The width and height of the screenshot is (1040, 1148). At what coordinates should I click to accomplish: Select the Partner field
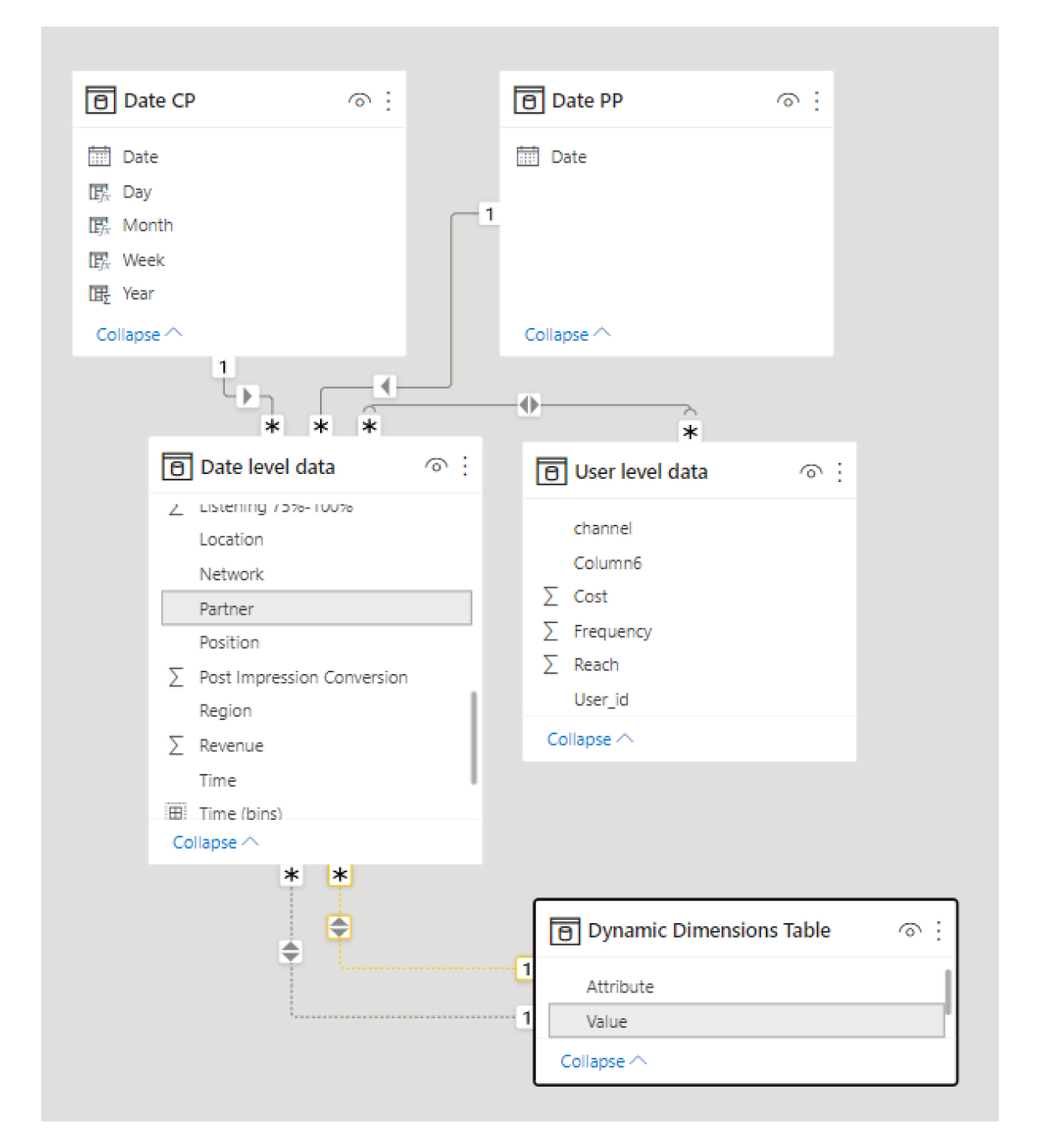[x=317, y=609]
